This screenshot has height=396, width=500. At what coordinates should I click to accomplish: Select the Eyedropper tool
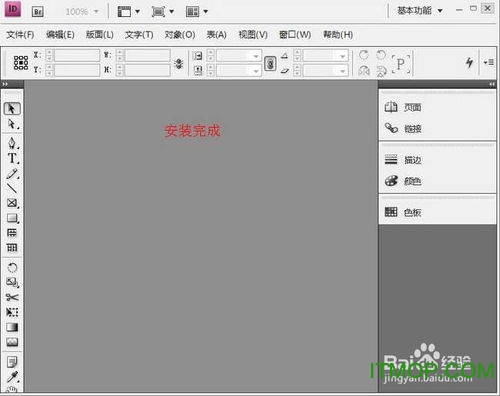coord(12,377)
